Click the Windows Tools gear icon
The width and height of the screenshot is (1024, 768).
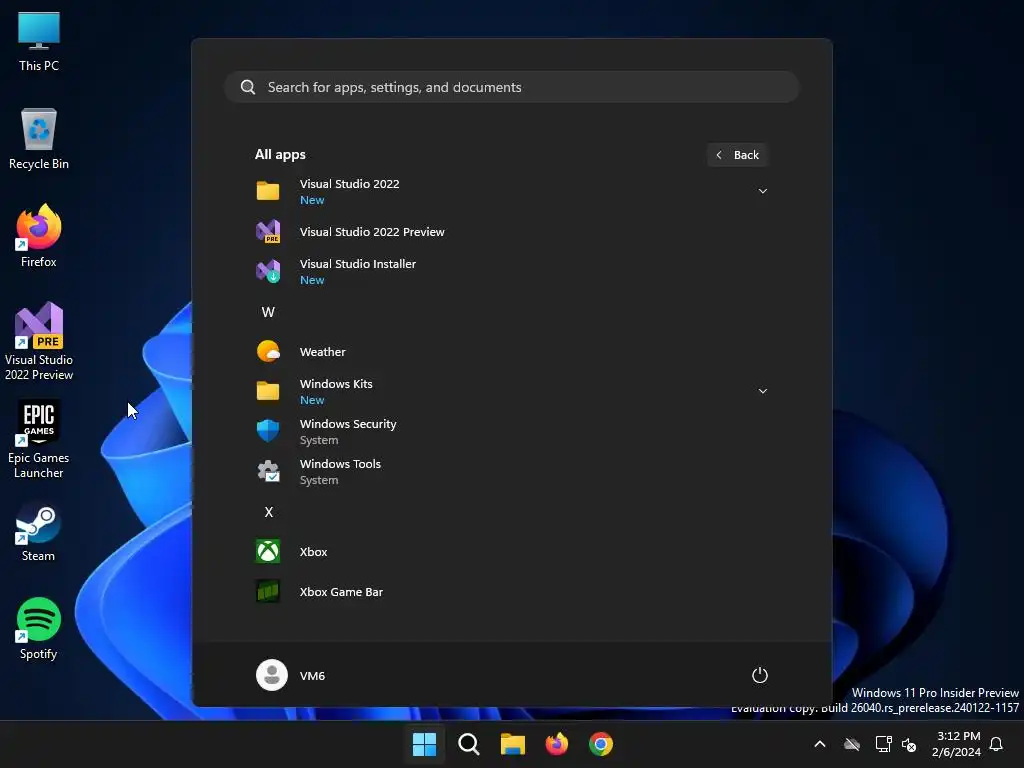268,472
